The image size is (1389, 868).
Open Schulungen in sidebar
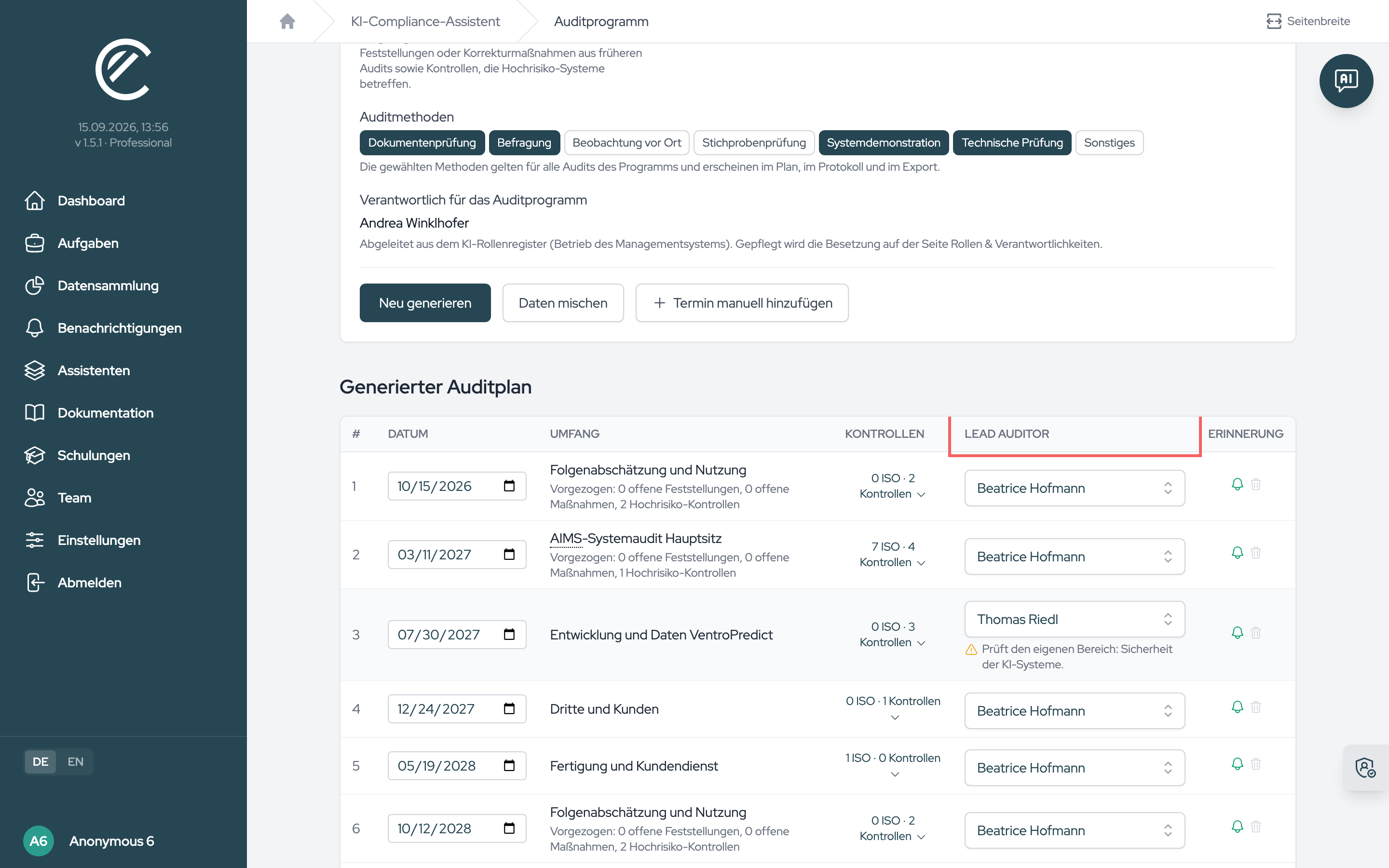pos(78,455)
